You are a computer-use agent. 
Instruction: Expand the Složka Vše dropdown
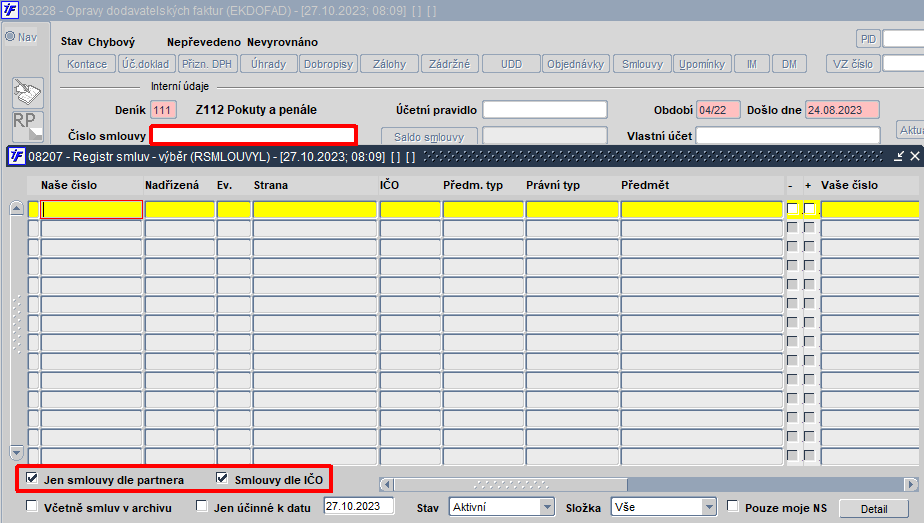click(x=709, y=507)
